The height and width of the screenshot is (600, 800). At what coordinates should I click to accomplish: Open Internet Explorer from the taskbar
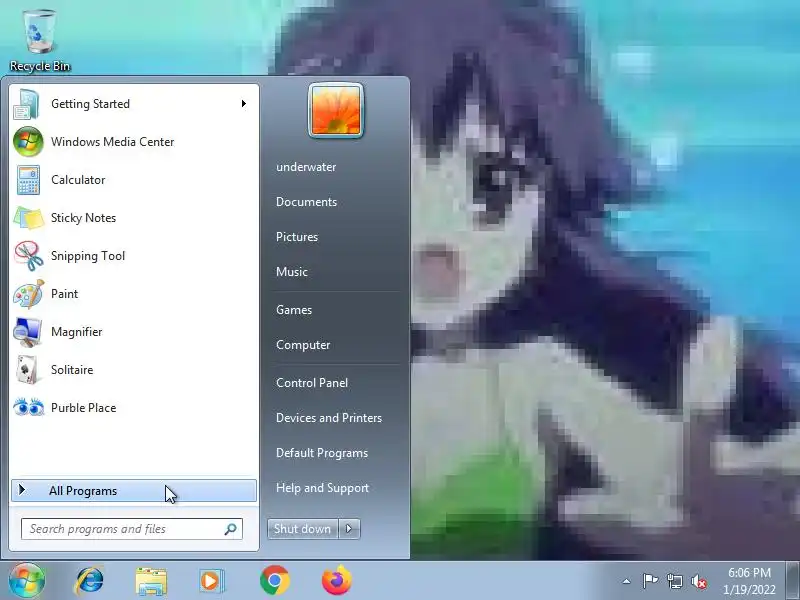pos(90,581)
